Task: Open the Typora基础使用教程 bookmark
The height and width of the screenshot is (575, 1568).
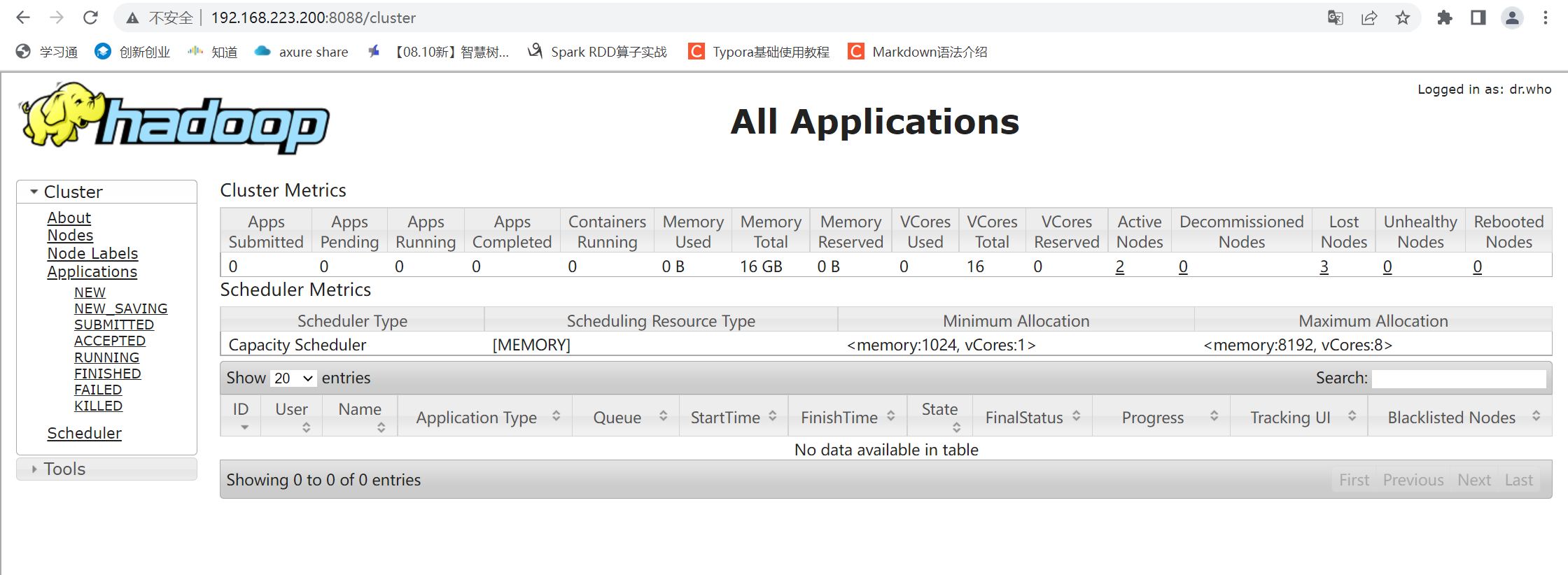Action: (x=759, y=52)
